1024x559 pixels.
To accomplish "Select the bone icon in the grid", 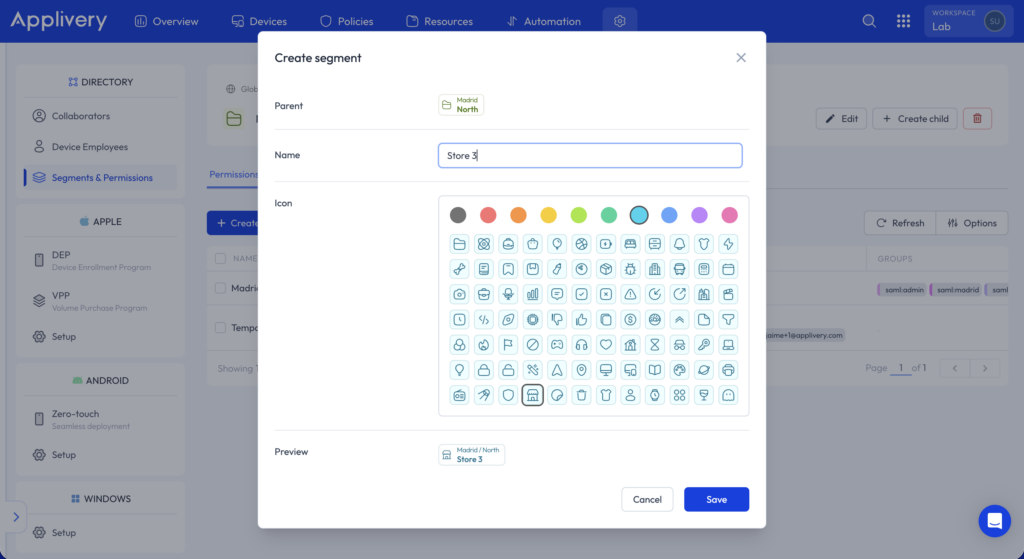I will pos(459,269).
